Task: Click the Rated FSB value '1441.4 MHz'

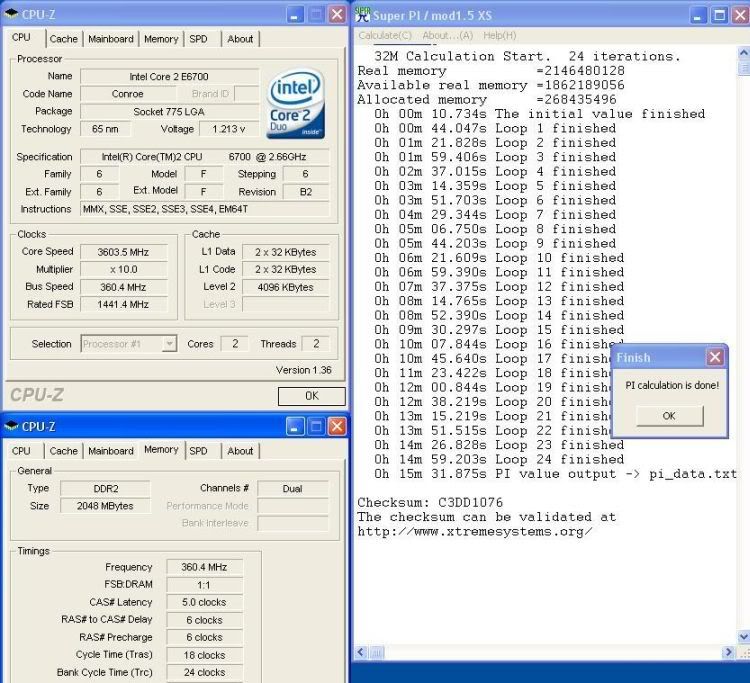Action: (x=123, y=304)
